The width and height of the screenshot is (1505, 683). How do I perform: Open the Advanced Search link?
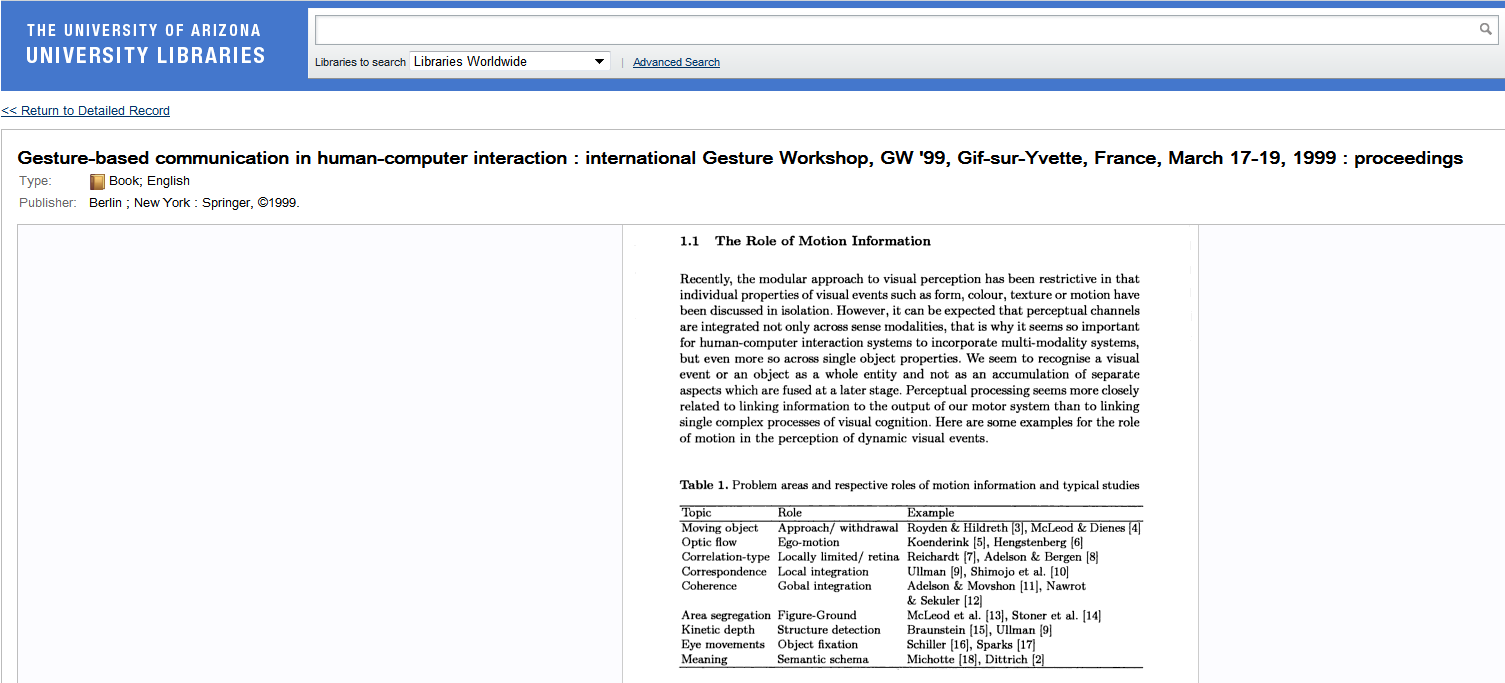[676, 62]
